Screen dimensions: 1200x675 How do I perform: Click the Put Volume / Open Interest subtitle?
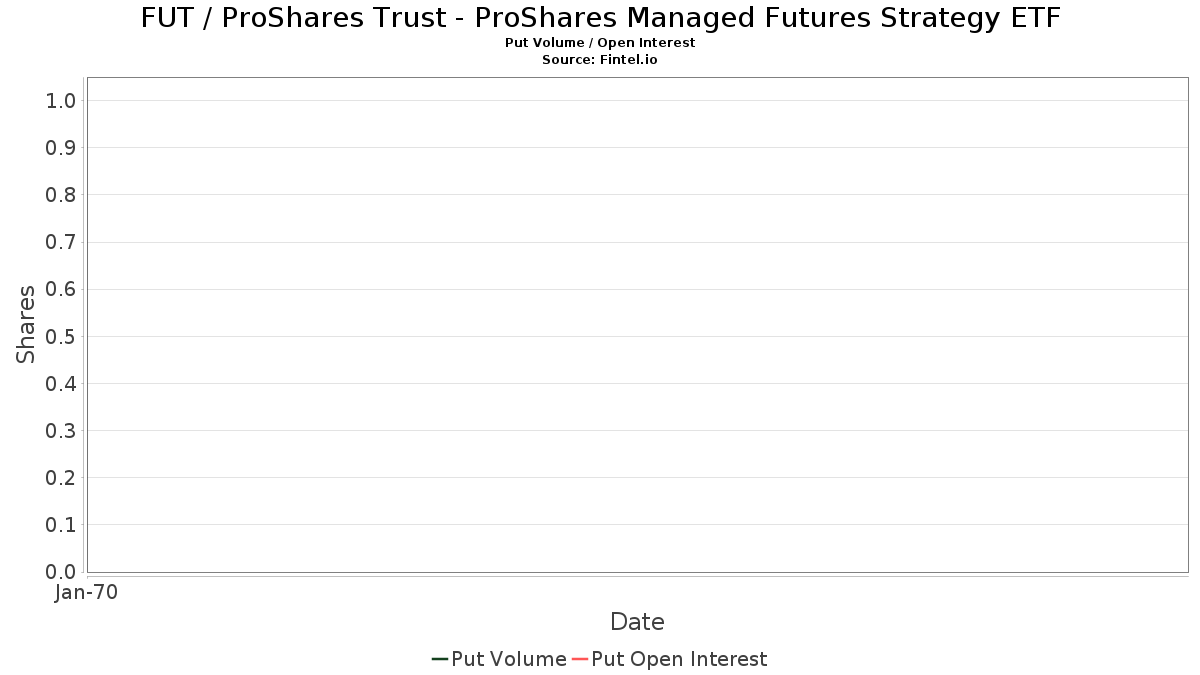600,43
